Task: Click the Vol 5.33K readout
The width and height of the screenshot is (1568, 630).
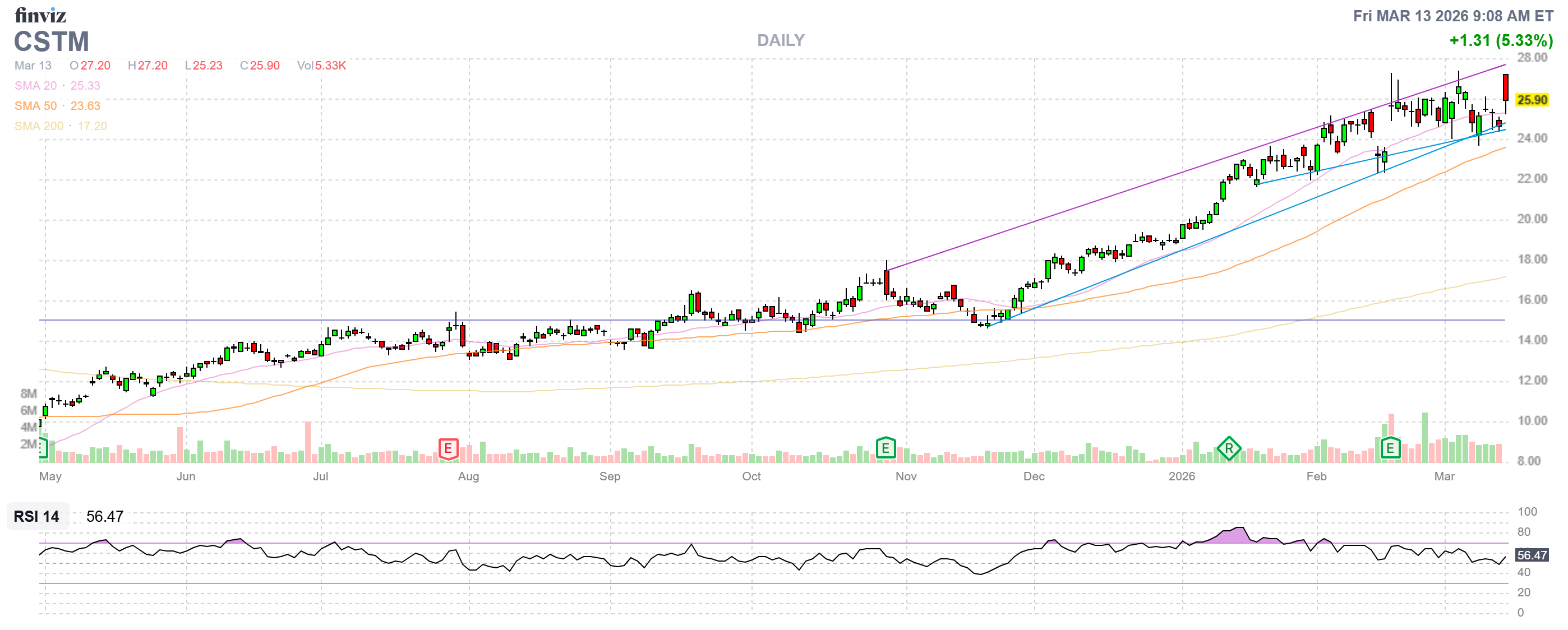Action: tap(321, 65)
